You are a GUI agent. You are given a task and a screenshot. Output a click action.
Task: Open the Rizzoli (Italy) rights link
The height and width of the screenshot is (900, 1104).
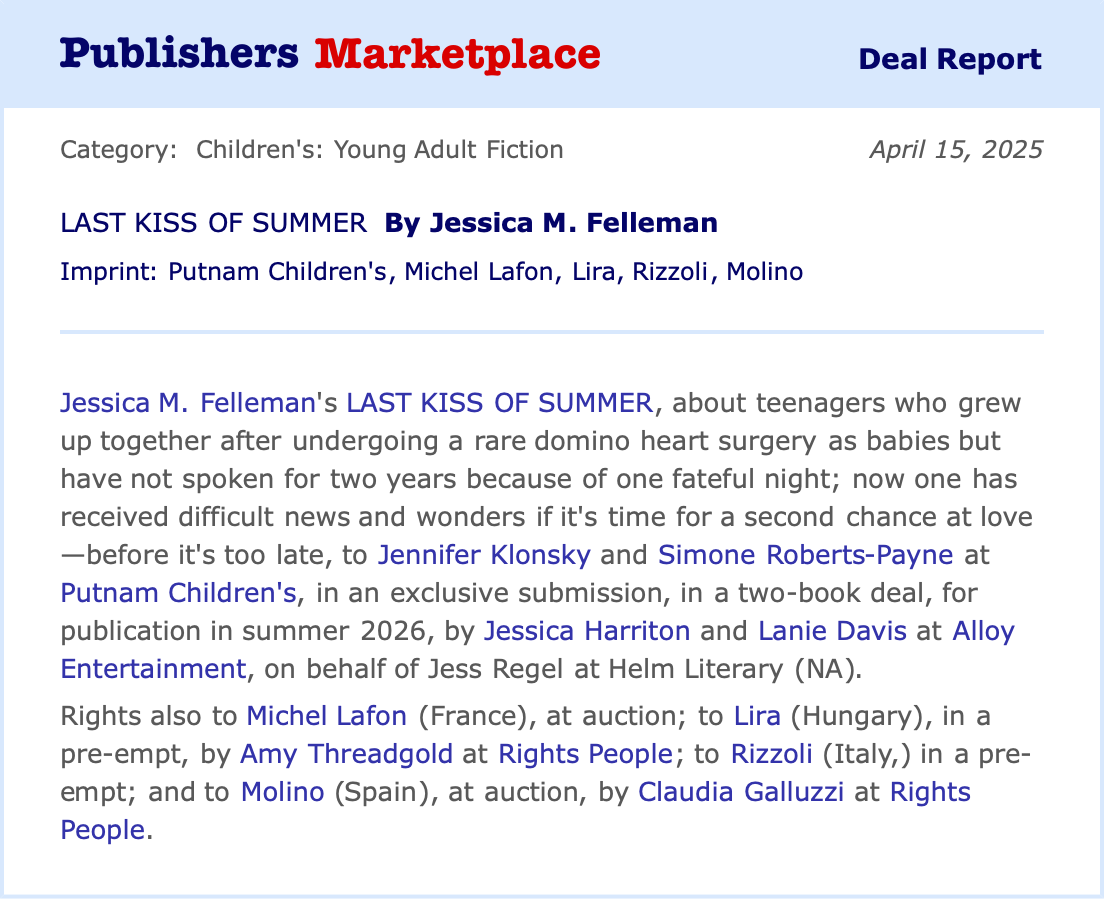pyautogui.click(x=770, y=753)
